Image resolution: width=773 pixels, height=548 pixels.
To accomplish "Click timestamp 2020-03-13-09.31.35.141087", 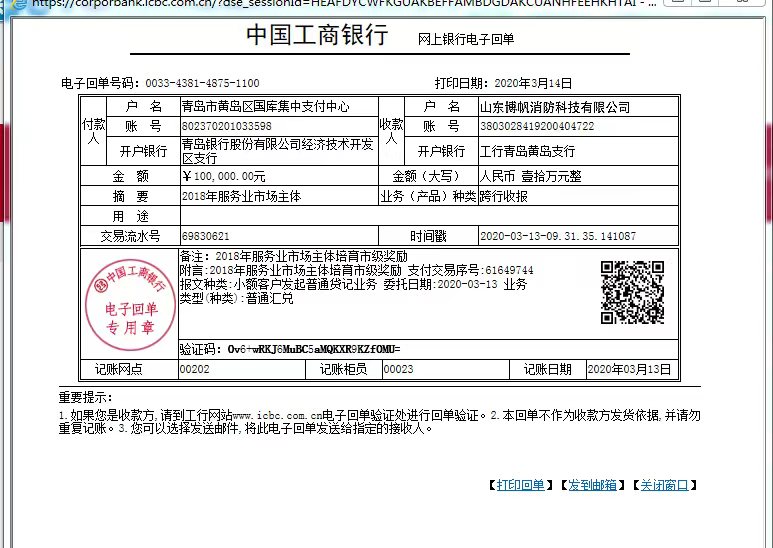I will pyautogui.click(x=558, y=236).
